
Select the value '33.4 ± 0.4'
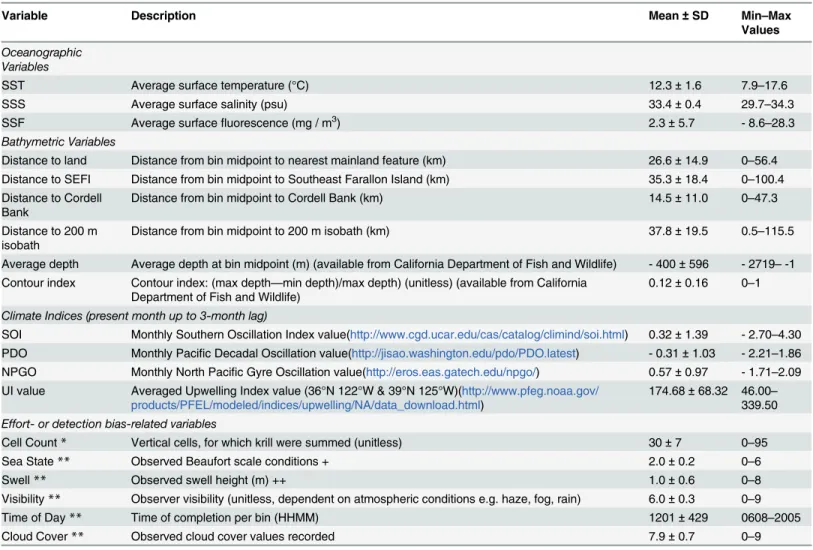point(675,104)
